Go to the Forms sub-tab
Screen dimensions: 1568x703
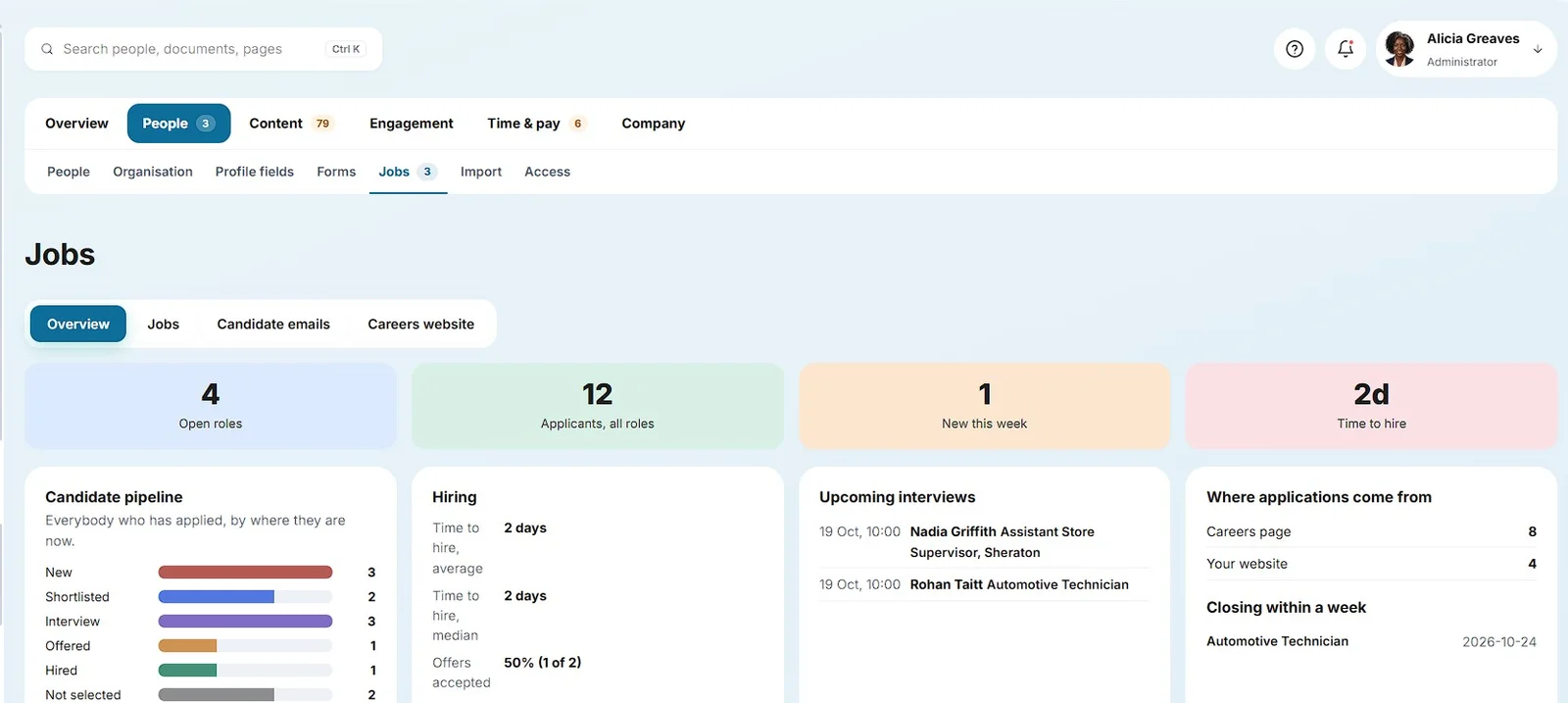(x=336, y=172)
